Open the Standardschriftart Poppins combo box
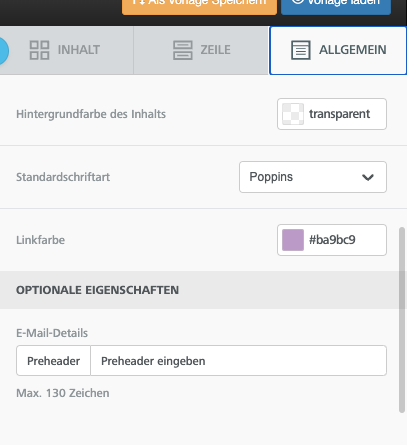Image resolution: width=420 pixels, height=445 pixels. click(313, 177)
